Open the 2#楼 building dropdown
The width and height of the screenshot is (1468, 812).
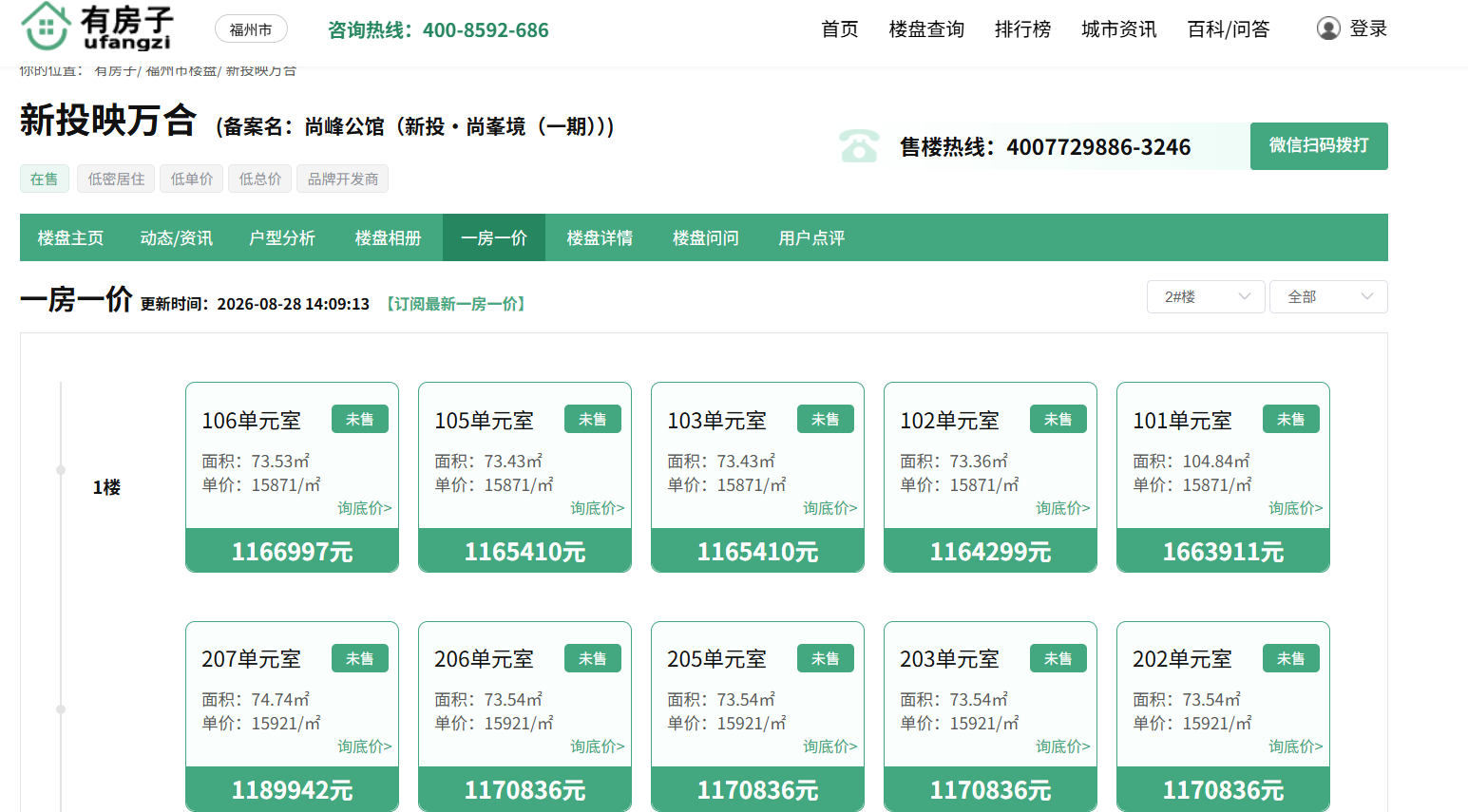[x=1206, y=296]
